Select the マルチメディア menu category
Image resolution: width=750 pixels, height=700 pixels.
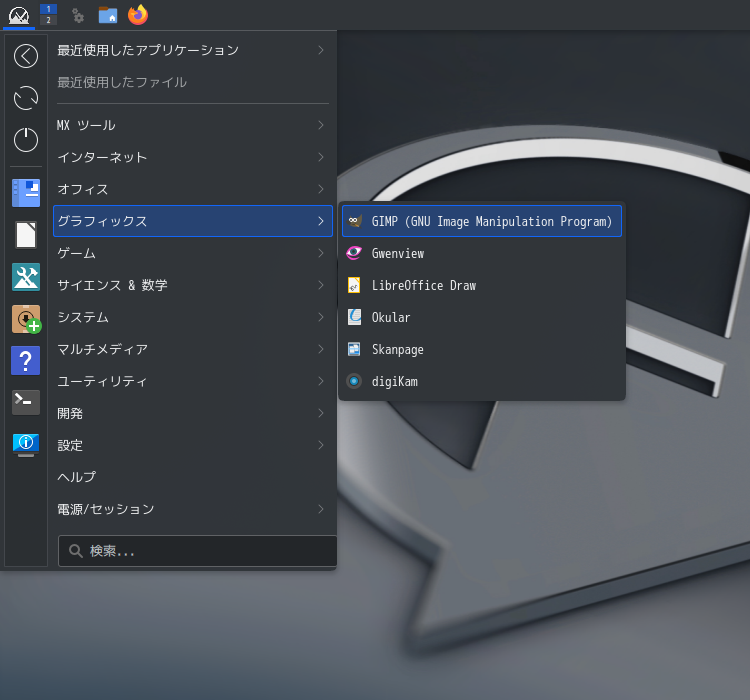[x=192, y=349]
